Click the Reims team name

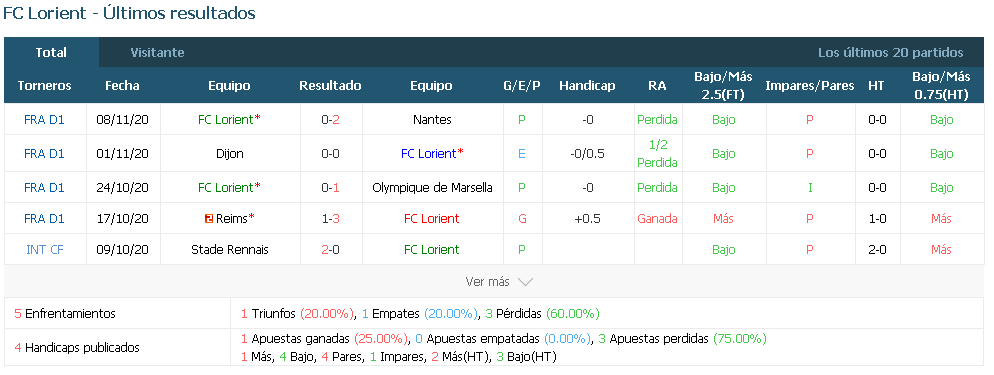(231, 219)
